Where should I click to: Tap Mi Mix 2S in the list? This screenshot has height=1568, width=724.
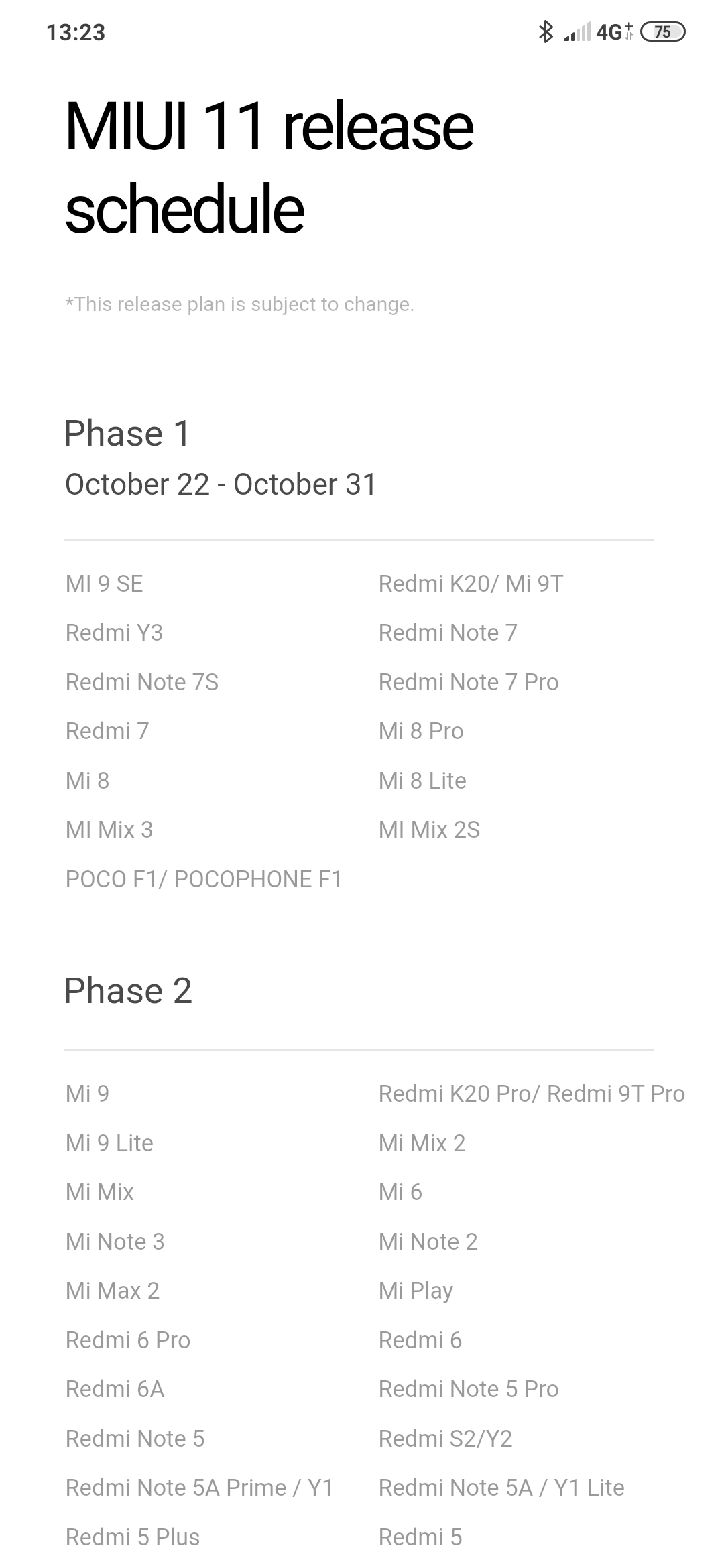click(x=429, y=830)
